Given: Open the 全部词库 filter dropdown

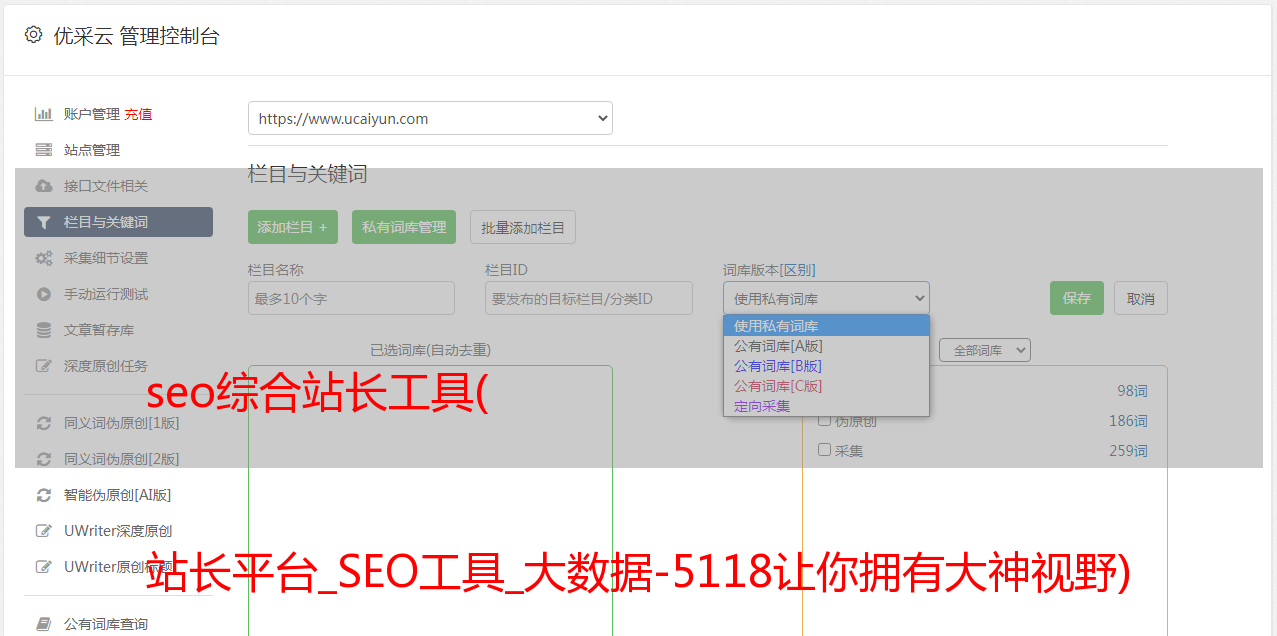Looking at the screenshot, I should [x=985, y=350].
